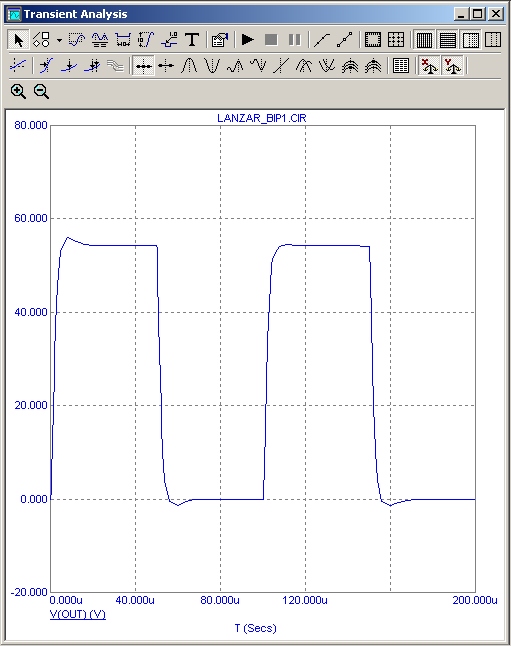This screenshot has width=511, height=646.
Task: Jump cursor to next valley
Action: 212,66
